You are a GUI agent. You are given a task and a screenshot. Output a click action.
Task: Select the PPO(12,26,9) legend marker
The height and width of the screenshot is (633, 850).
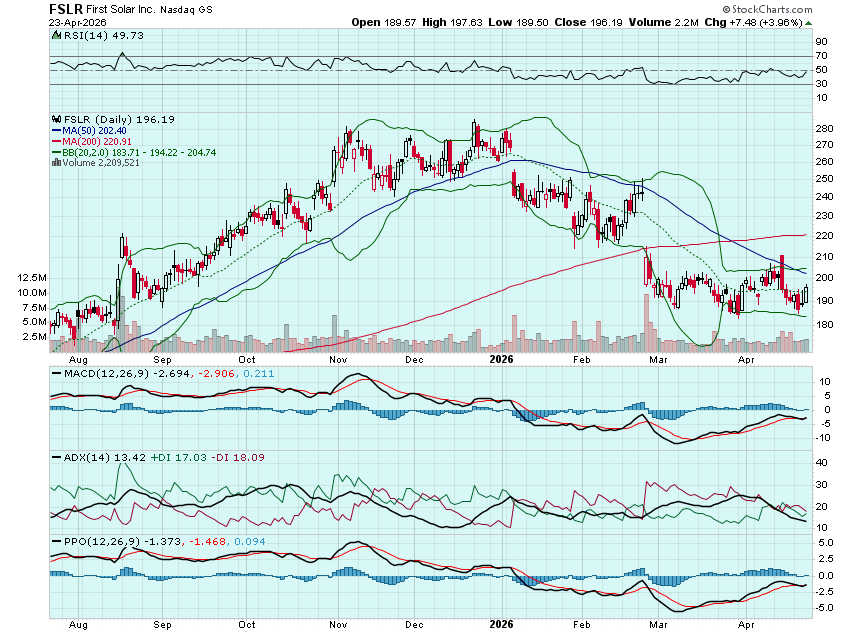[x=56, y=541]
